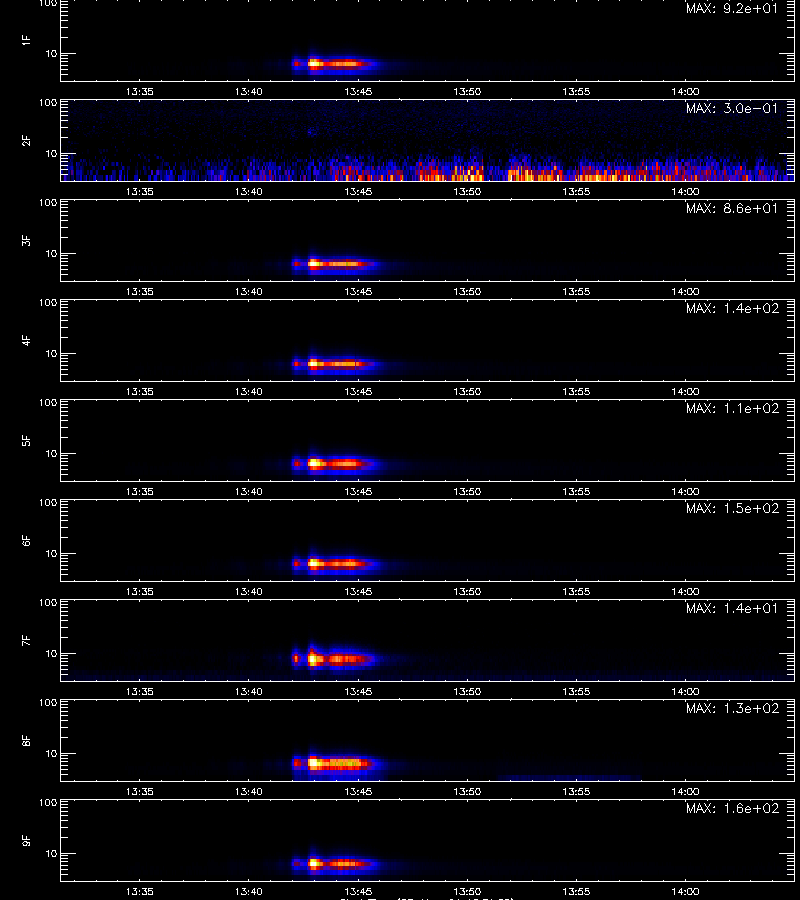This screenshot has height=900, width=800.
Task: Click the MAX: 8.6e+01 label
Action: 732,208
